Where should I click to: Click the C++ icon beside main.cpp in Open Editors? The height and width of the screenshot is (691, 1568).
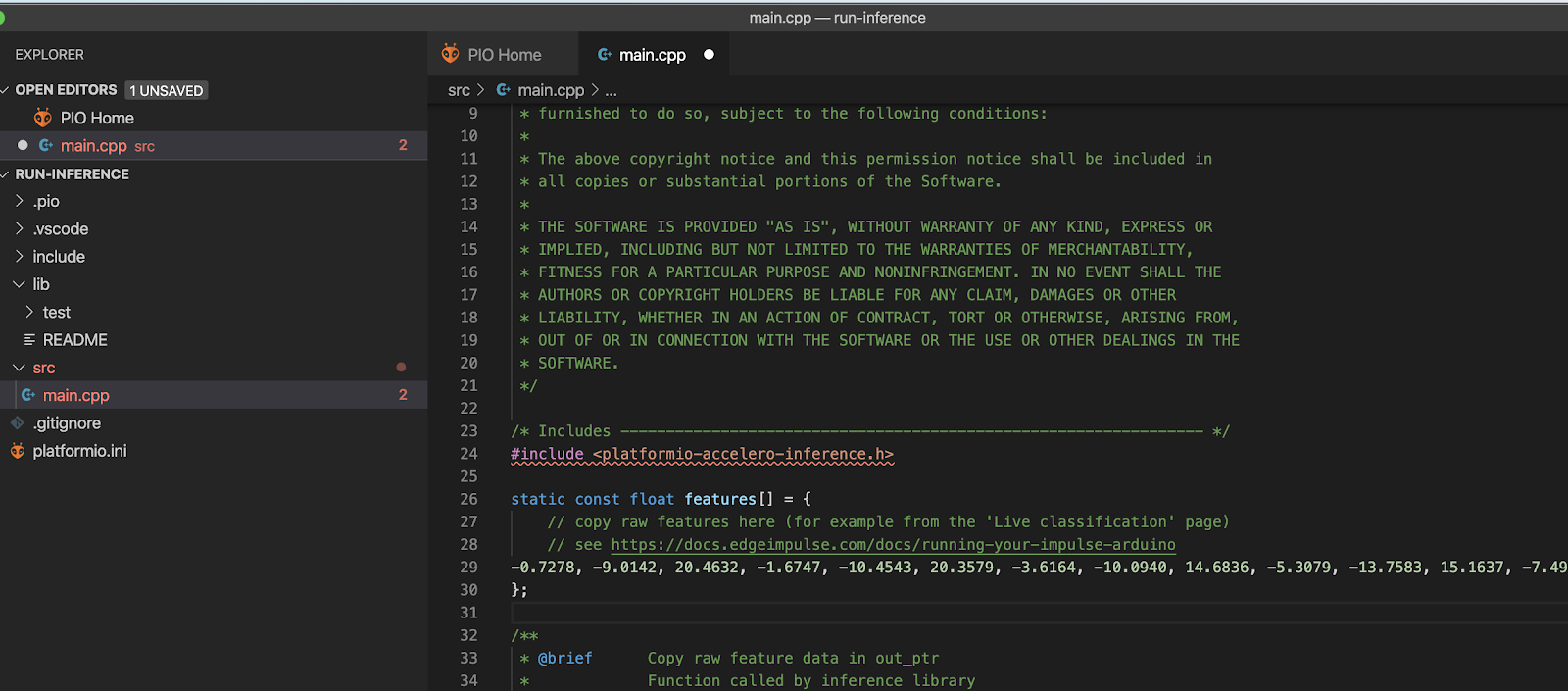tap(45, 145)
